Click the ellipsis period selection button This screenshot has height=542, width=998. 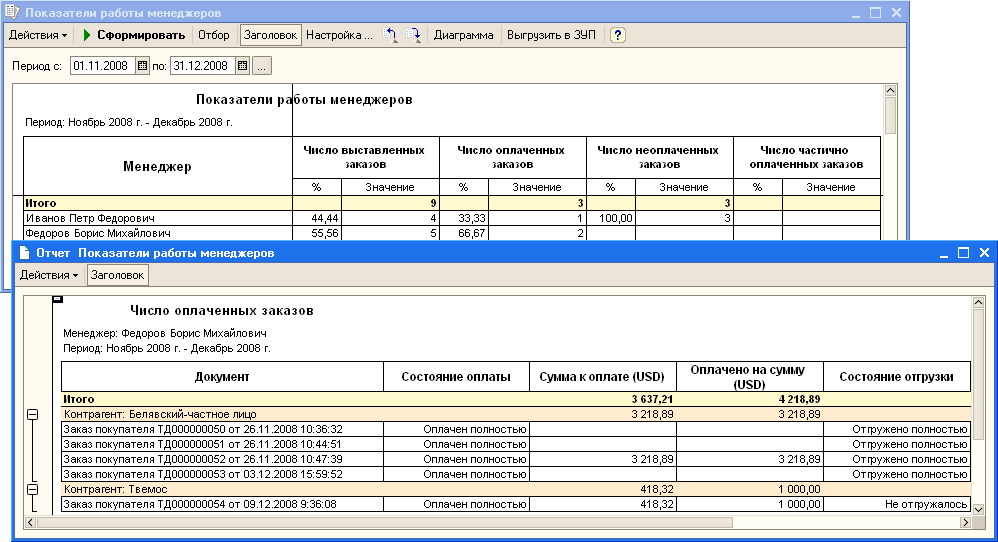[x=261, y=66]
